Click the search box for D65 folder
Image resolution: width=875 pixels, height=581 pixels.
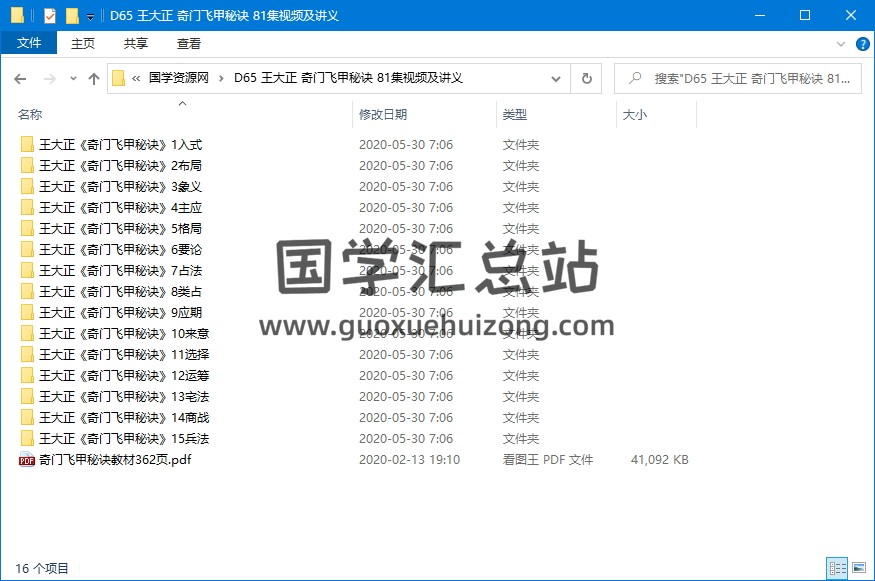click(738, 78)
